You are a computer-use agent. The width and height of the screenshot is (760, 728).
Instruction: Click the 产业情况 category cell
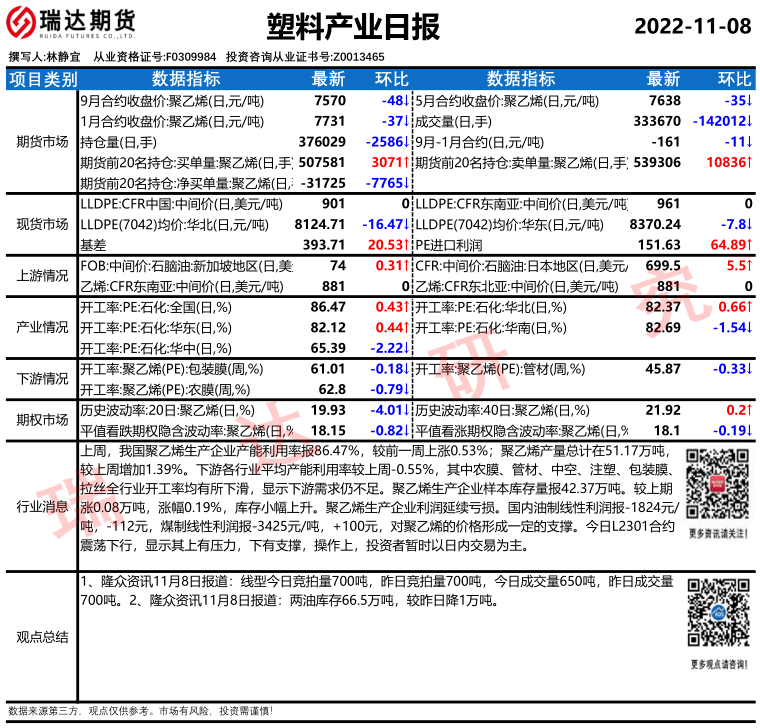(x=42, y=327)
